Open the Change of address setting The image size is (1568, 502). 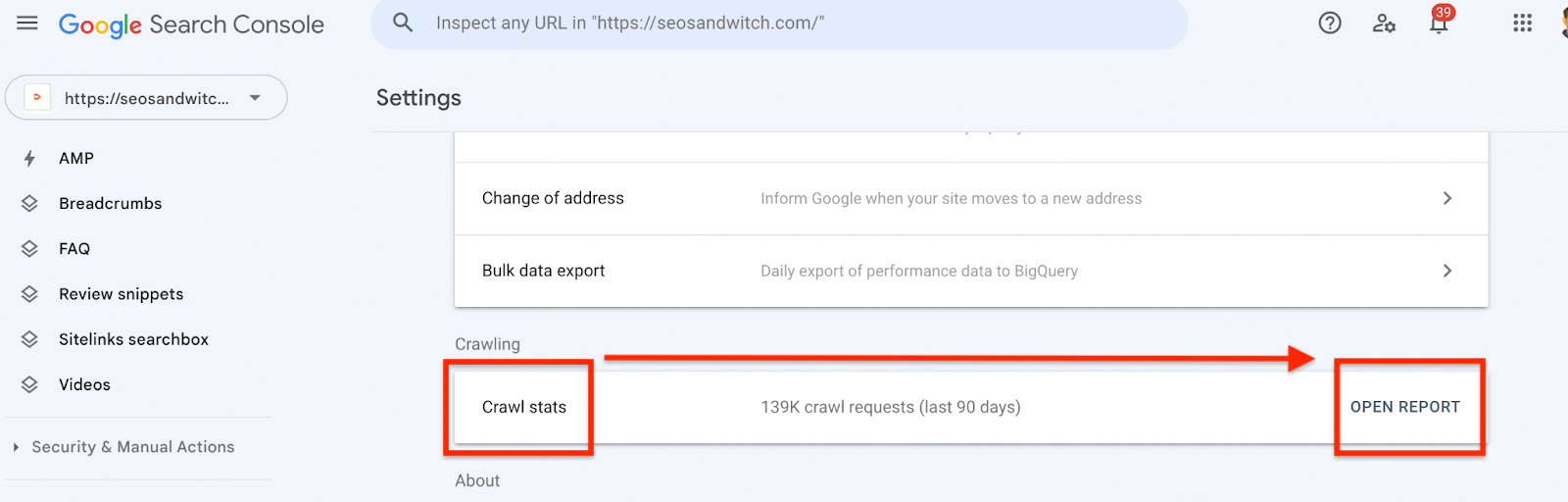point(971,198)
